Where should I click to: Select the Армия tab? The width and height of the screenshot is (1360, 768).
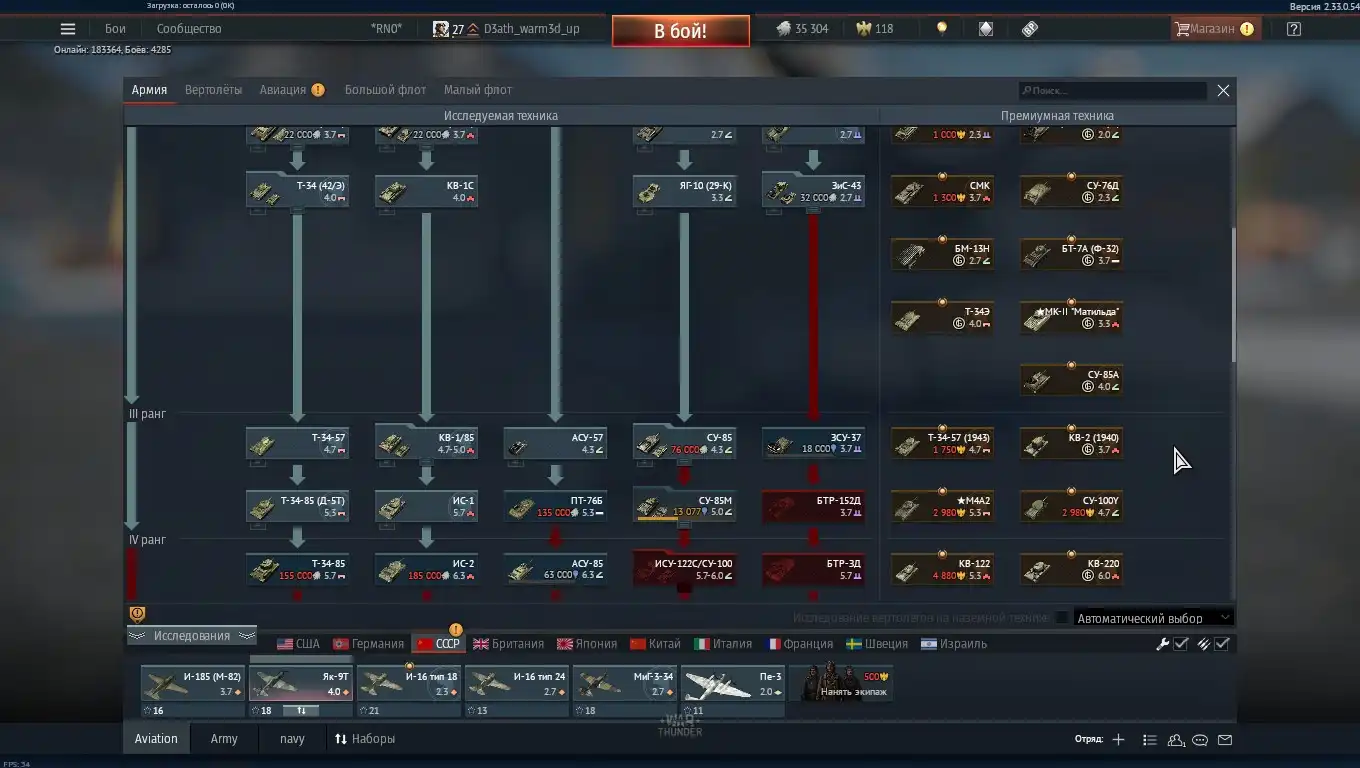coord(149,90)
